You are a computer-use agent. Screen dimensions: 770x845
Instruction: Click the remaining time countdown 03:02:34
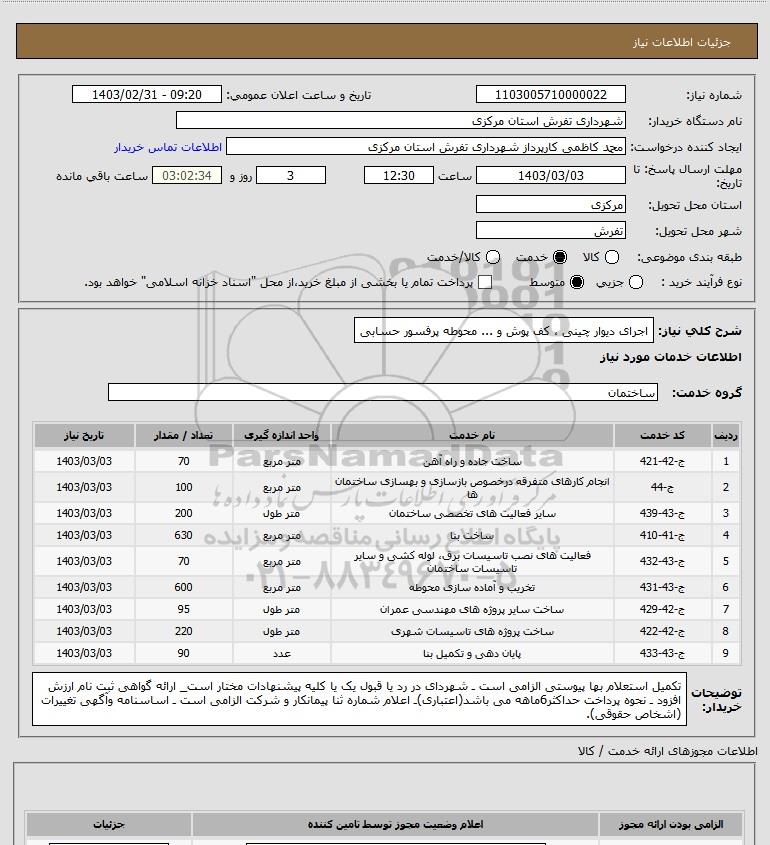187,176
